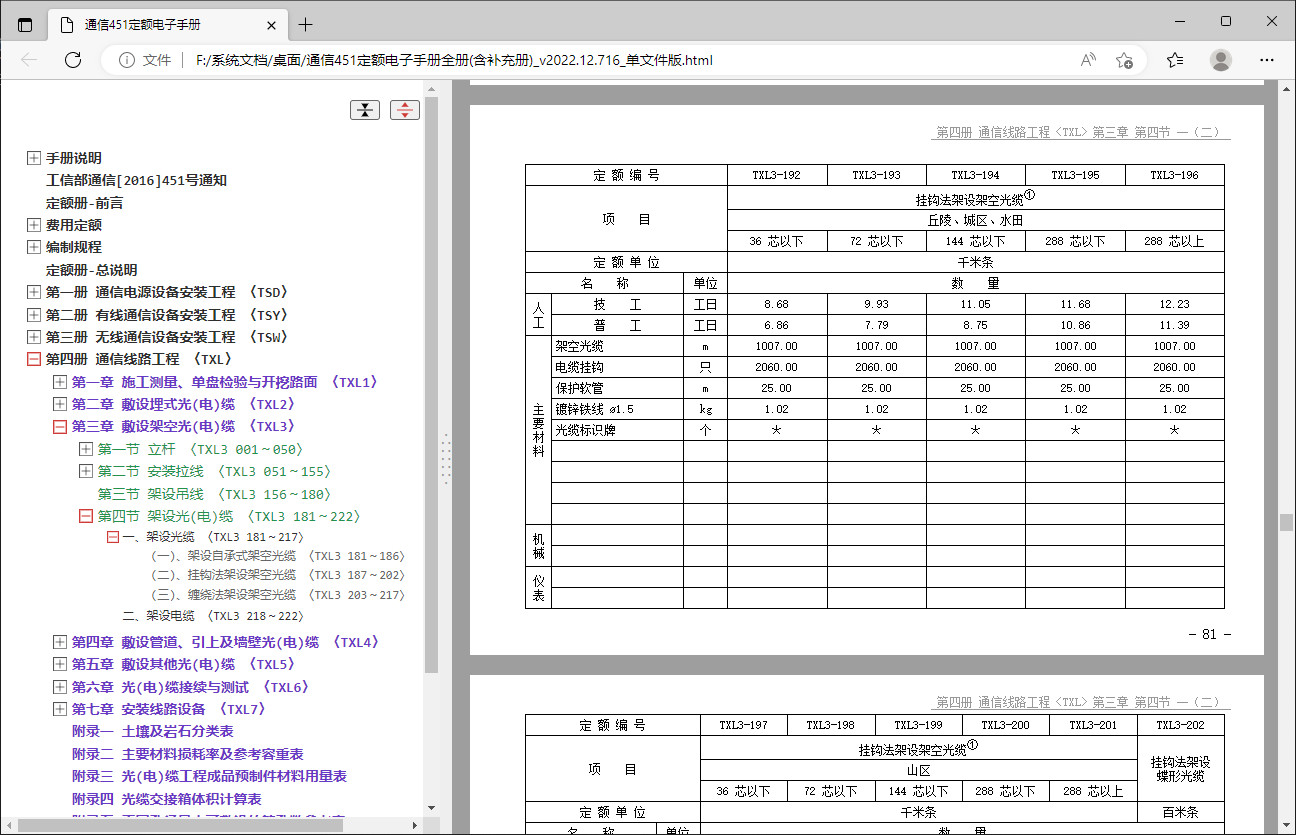This screenshot has width=1296, height=835.
Task: Open the user profile icon
Action: pyautogui.click(x=1221, y=60)
